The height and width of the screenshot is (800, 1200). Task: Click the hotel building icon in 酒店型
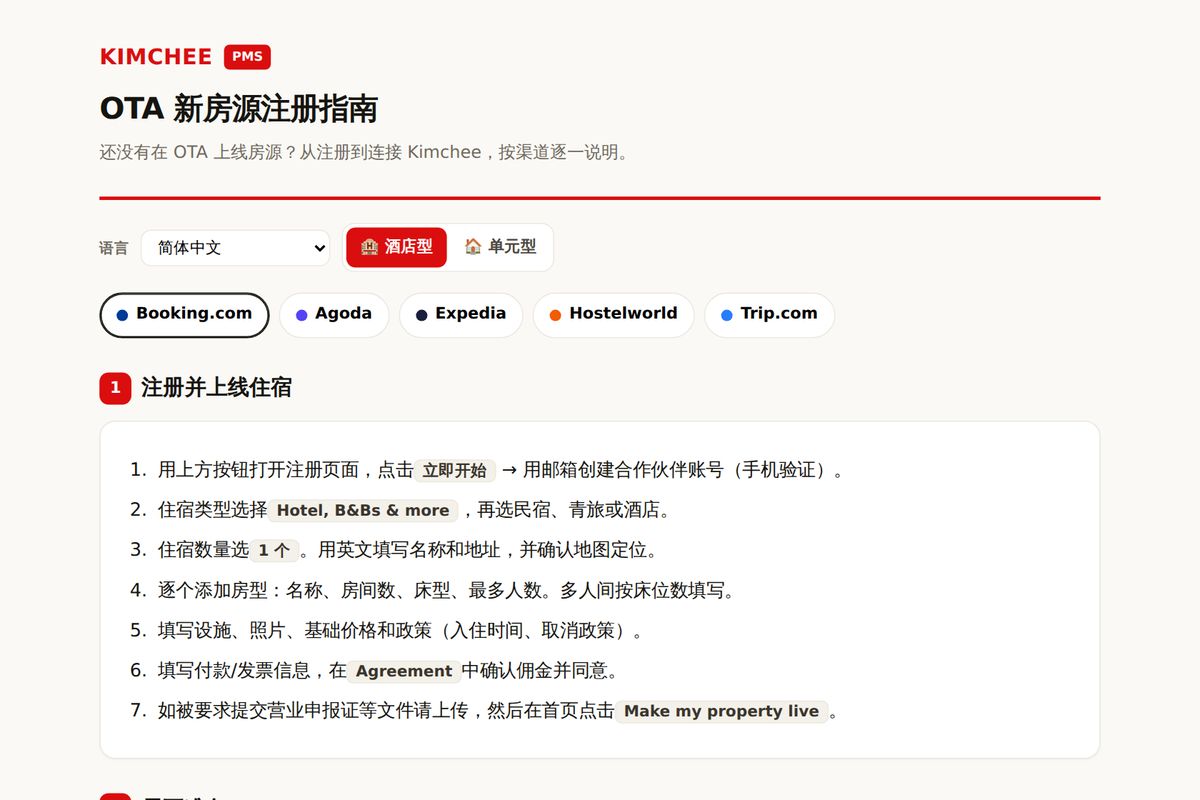tap(369, 247)
